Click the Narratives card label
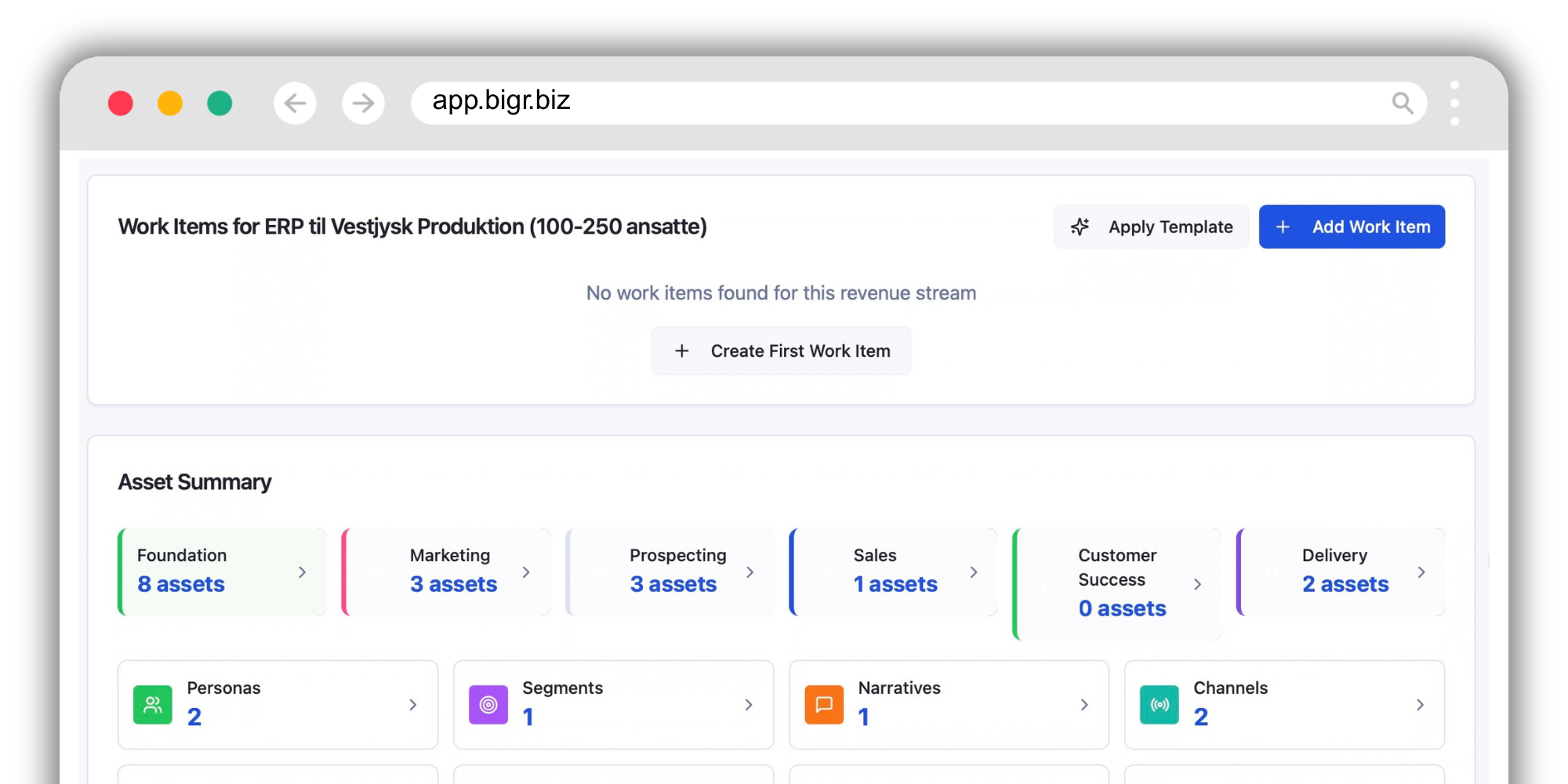 click(x=899, y=688)
